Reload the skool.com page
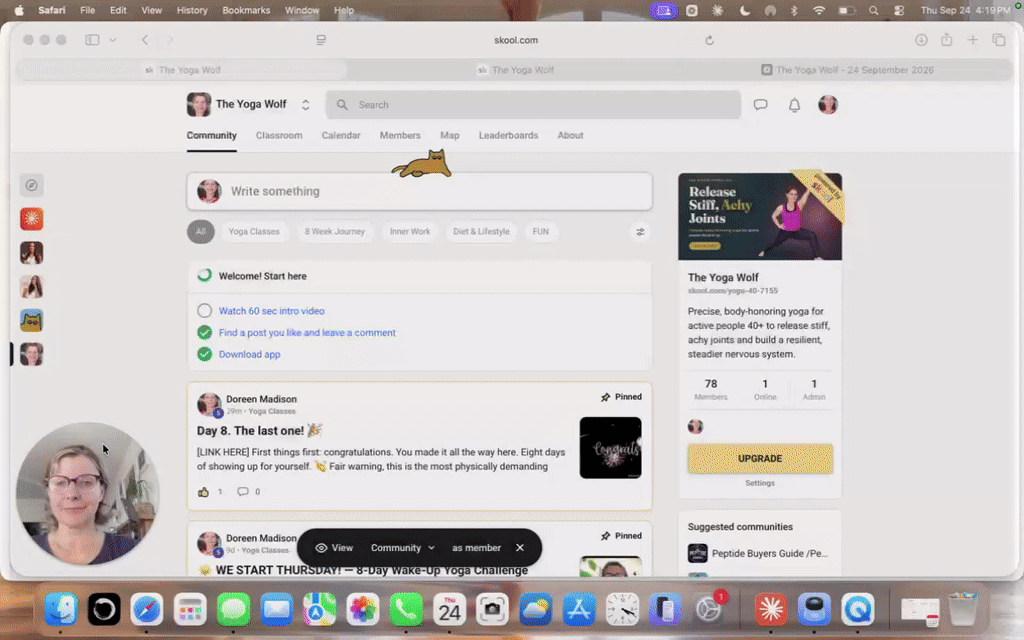Image resolution: width=1024 pixels, height=640 pixels. [709, 40]
